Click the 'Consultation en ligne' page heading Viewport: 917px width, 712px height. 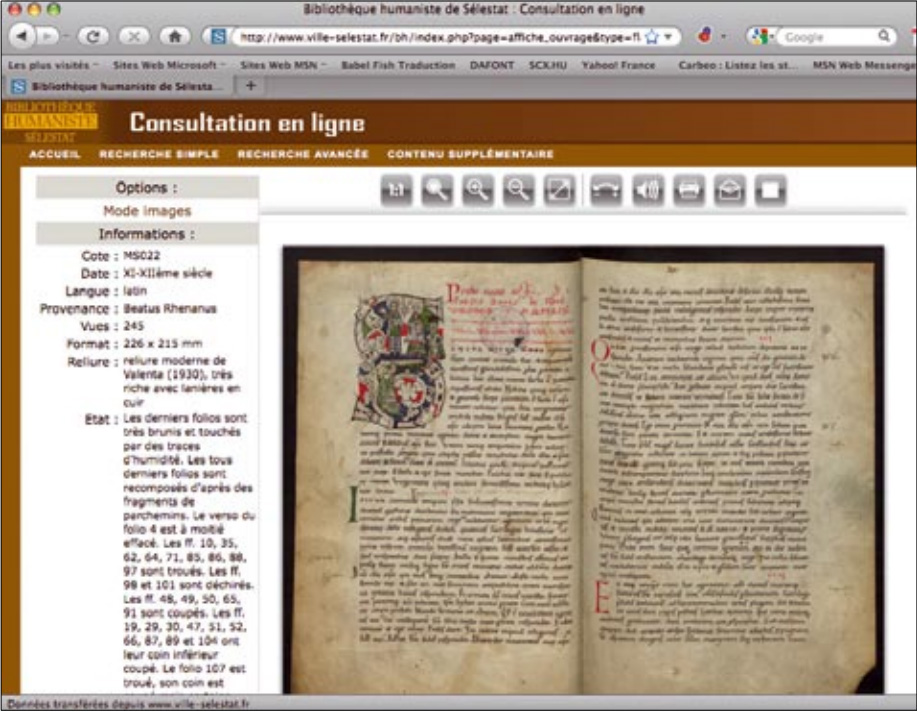[x=247, y=123]
